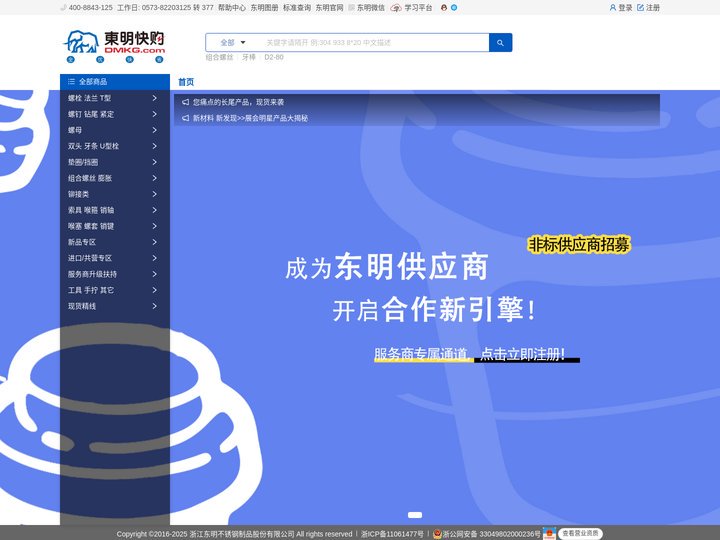The width and height of the screenshot is (720, 540).
Task: Click the megaphone icon beside 新材料 新发现
Action: [186, 118]
